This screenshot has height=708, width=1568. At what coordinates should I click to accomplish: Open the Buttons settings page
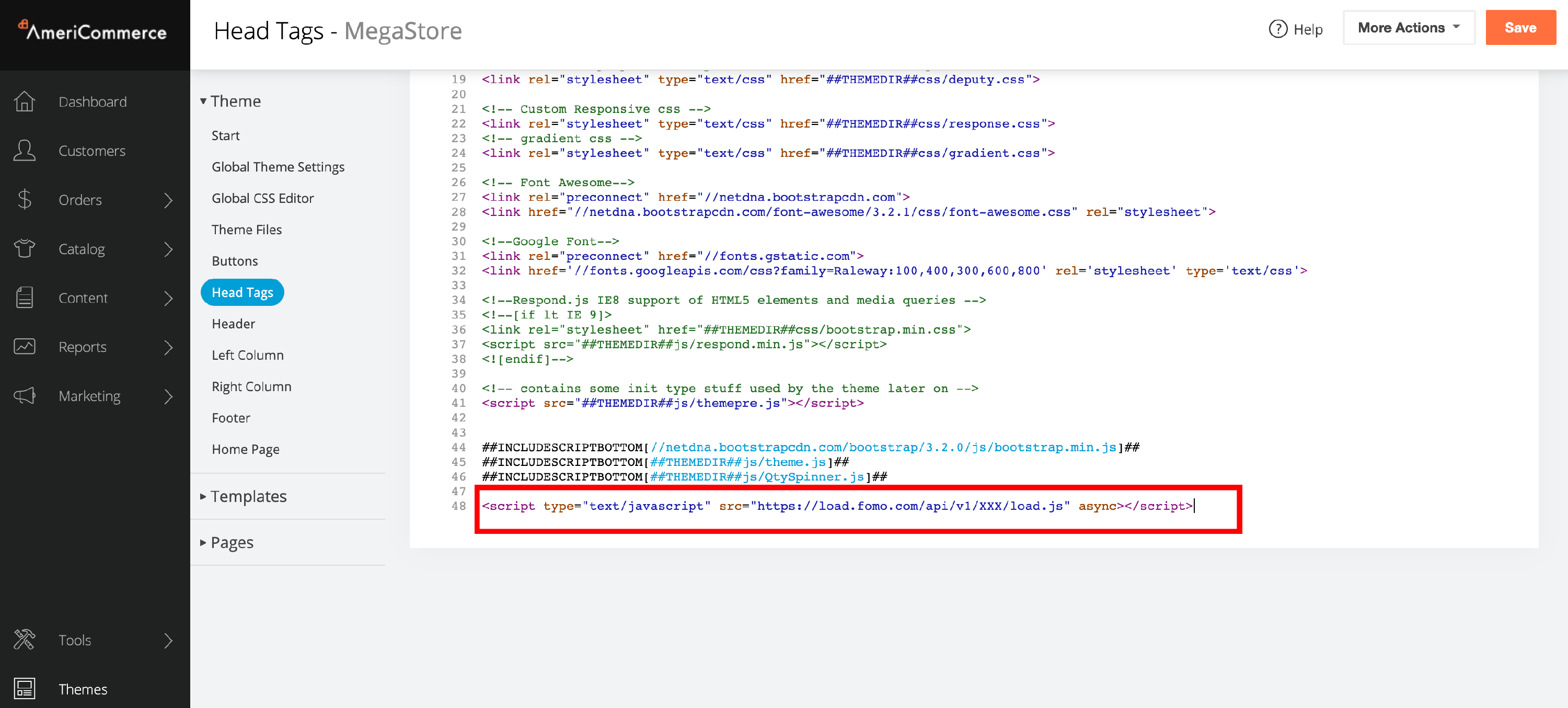click(x=234, y=260)
